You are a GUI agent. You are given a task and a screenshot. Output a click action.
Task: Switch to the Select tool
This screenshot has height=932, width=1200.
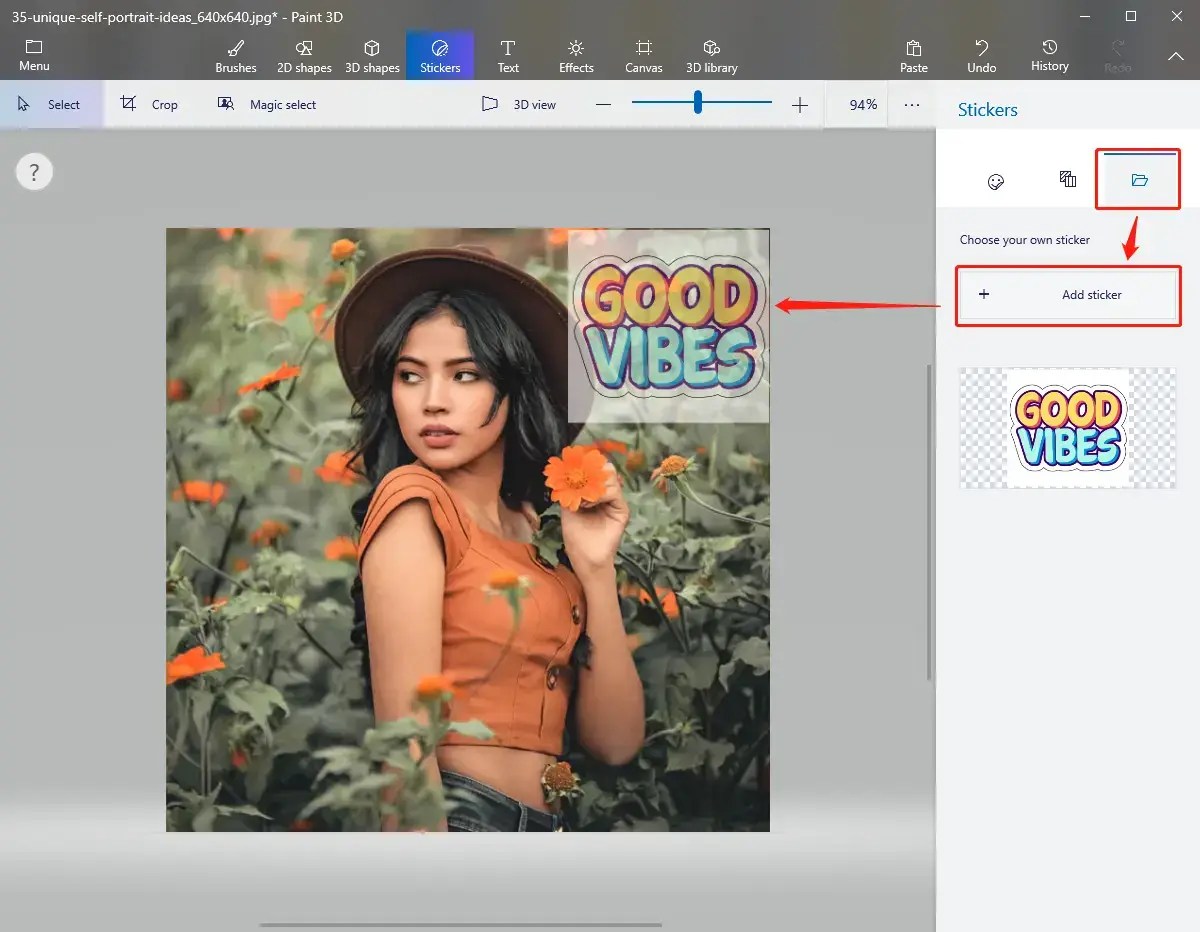coord(50,103)
